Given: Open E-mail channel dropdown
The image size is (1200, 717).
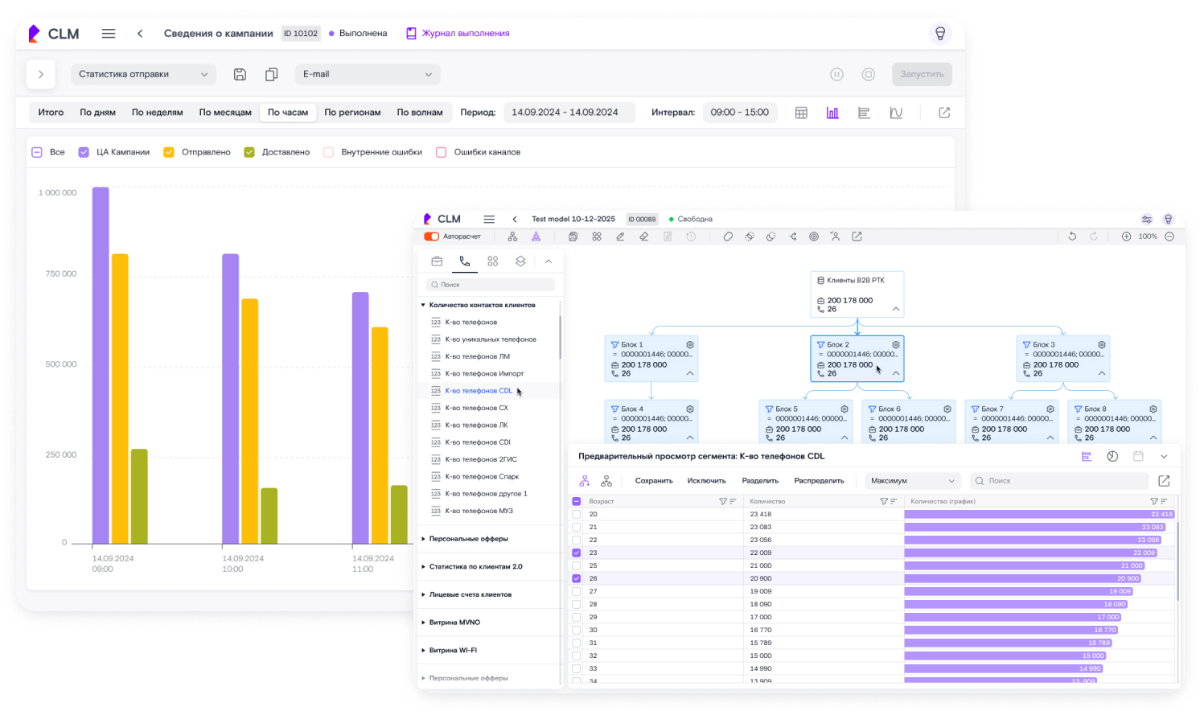Looking at the screenshot, I should (367, 74).
